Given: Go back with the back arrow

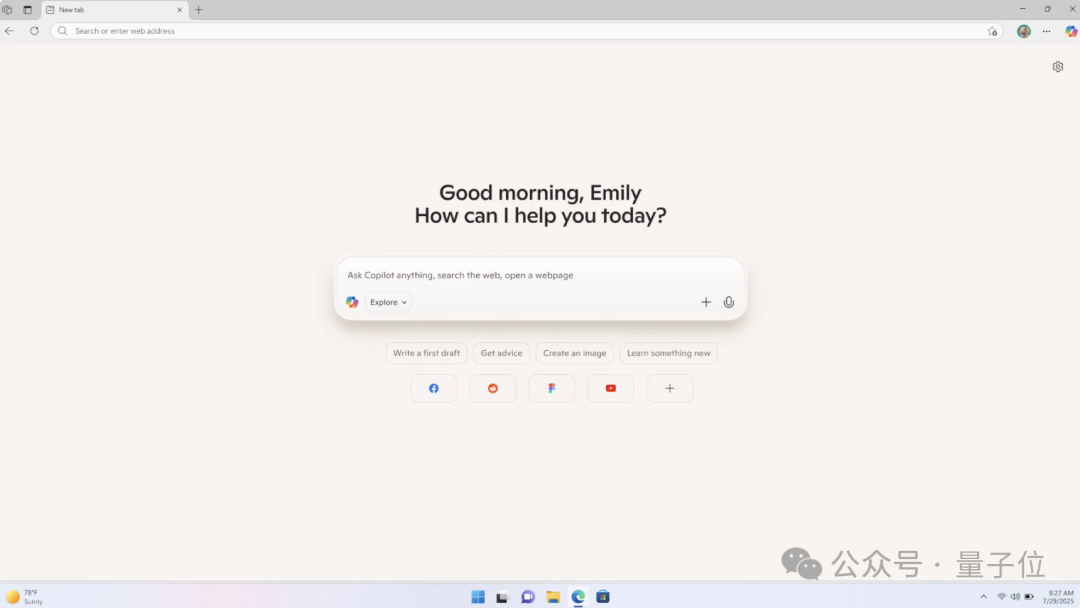Looking at the screenshot, I should (10, 31).
